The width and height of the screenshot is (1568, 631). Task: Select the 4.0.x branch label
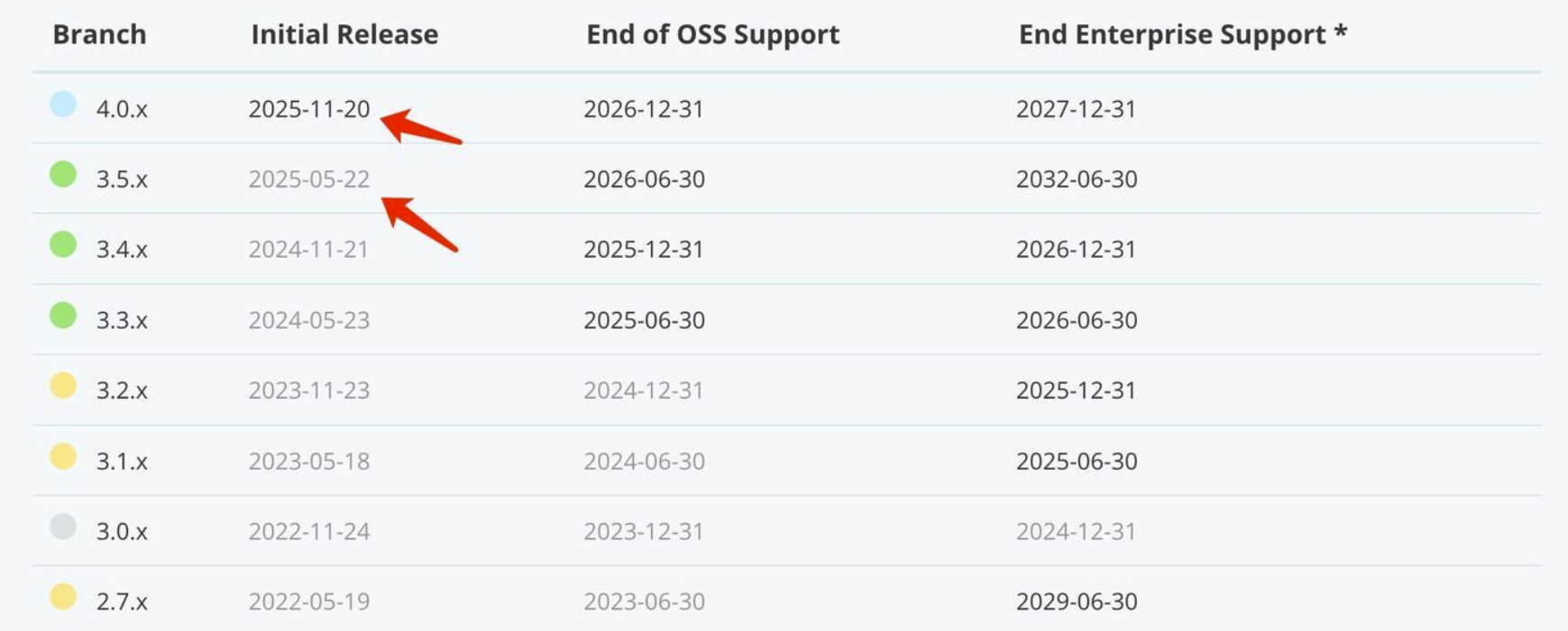click(122, 109)
